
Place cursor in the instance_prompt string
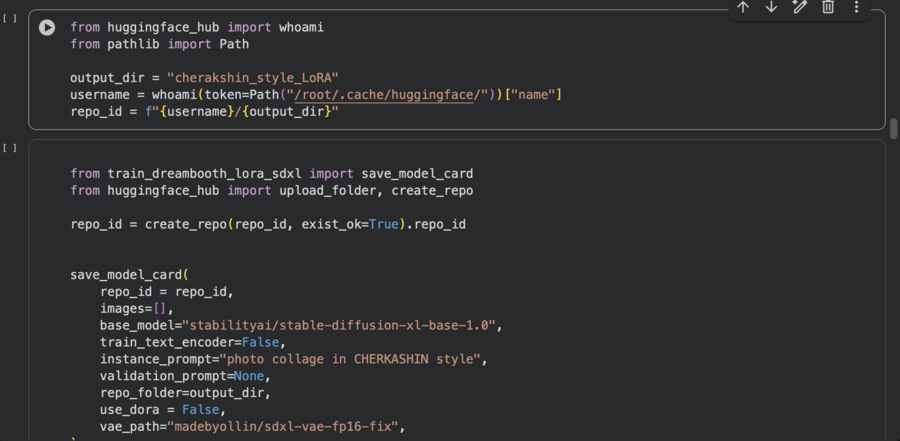point(370,360)
